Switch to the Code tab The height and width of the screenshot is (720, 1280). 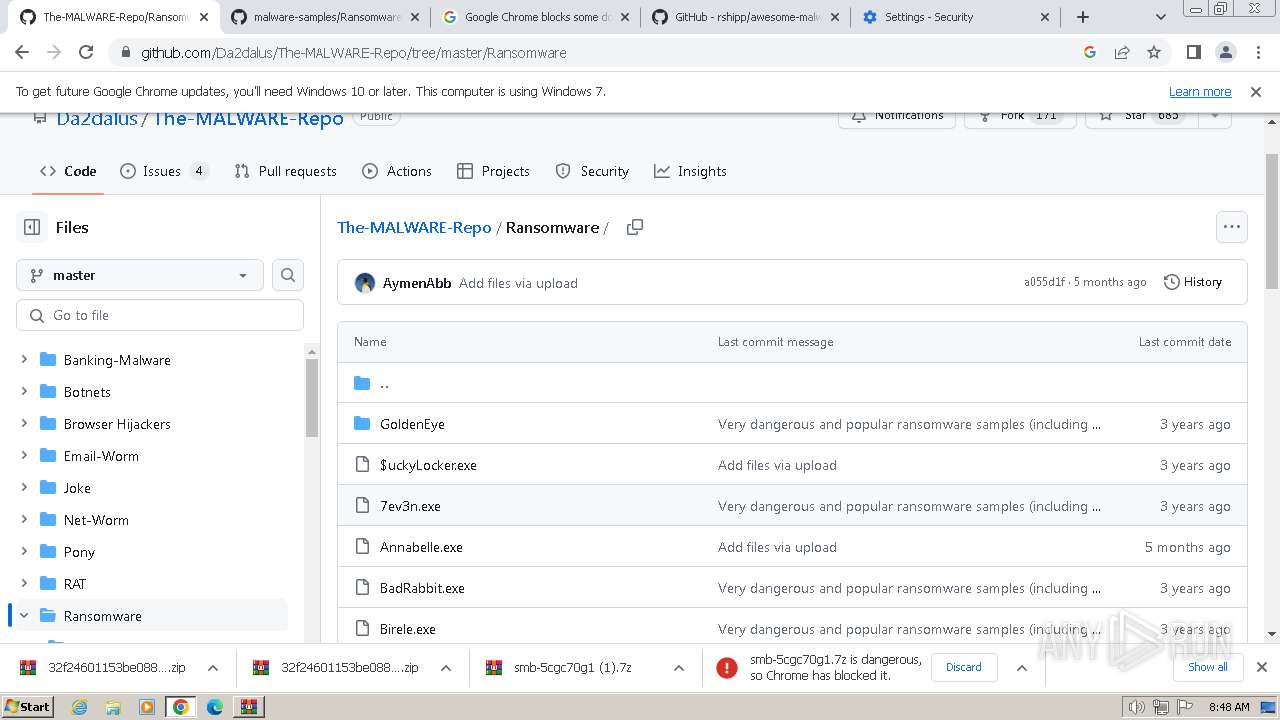68,171
